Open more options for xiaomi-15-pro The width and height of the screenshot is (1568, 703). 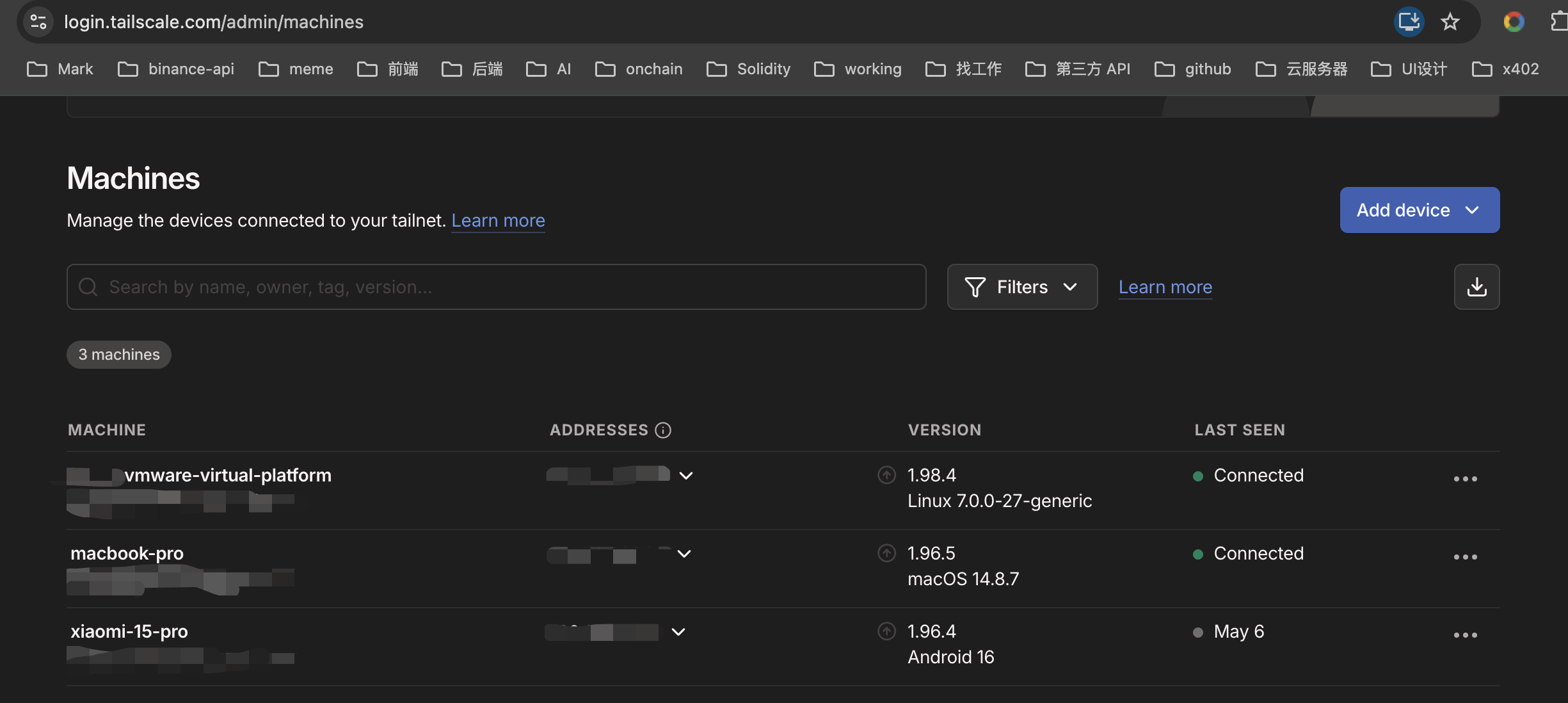point(1465,634)
